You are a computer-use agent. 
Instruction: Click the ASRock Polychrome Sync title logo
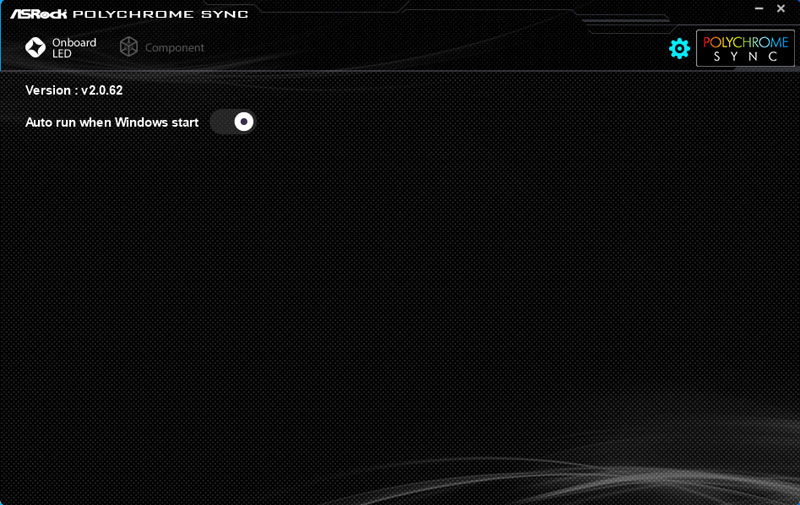(129, 14)
